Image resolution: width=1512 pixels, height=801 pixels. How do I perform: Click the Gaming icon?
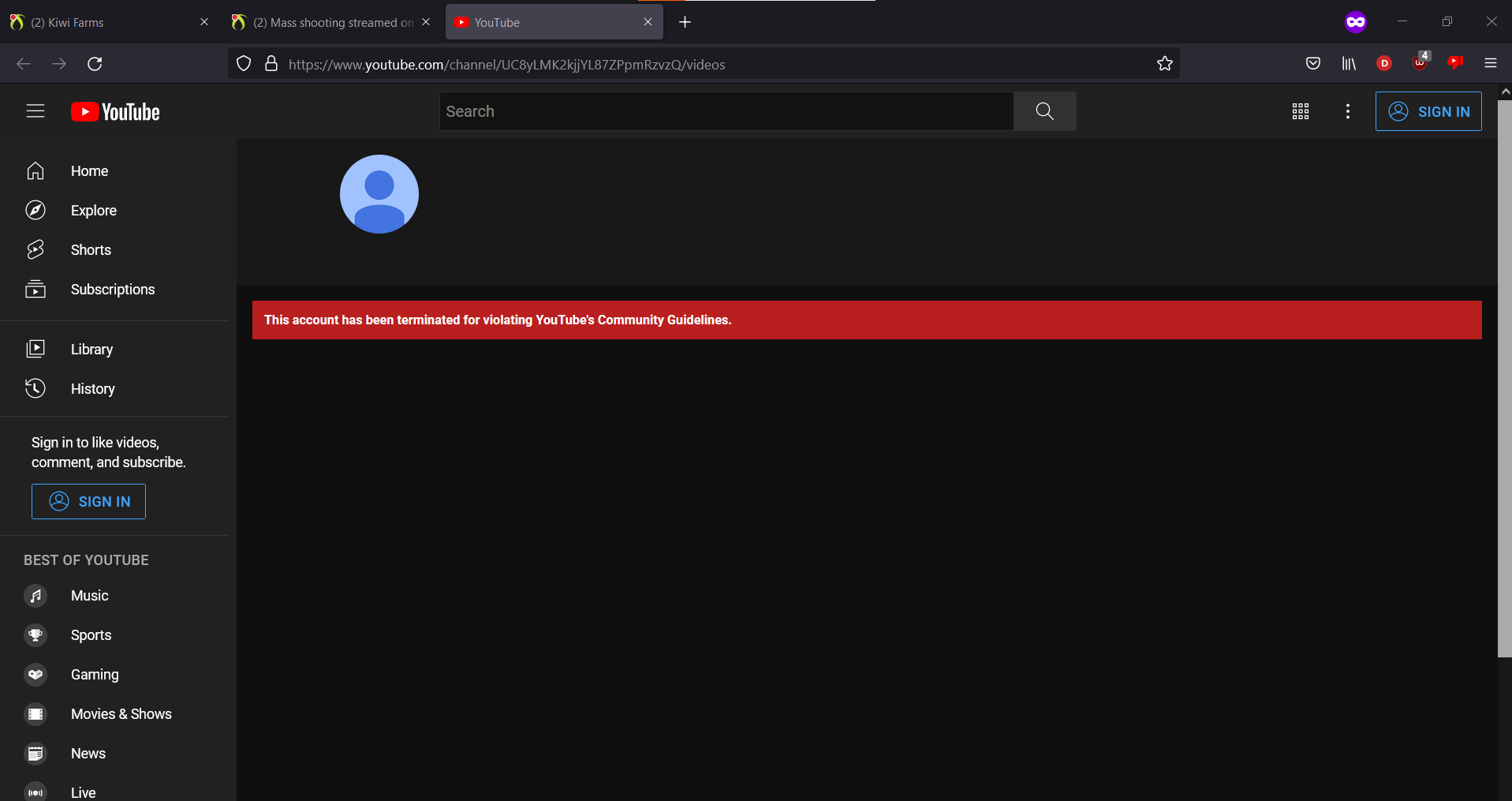pyautogui.click(x=35, y=675)
